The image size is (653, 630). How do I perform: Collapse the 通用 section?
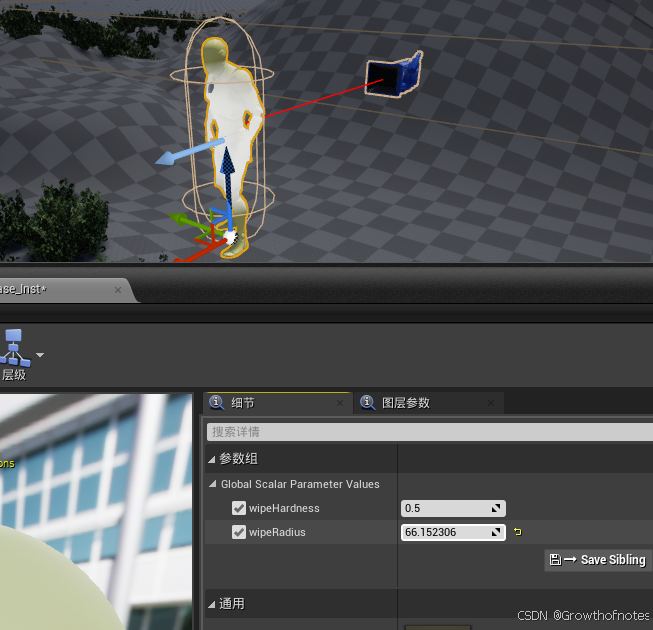click(x=212, y=604)
